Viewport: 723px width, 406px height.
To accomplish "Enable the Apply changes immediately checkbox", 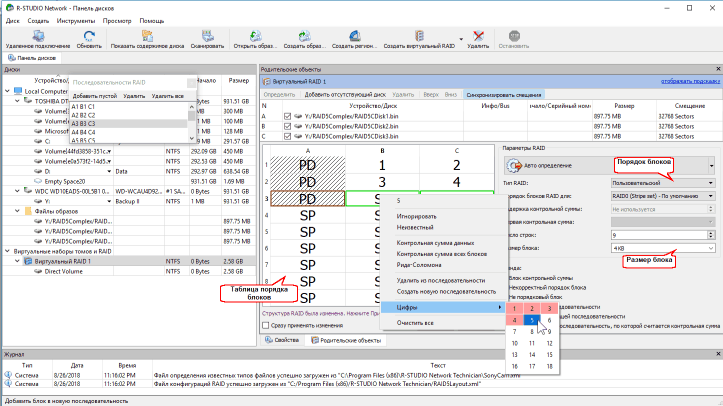I will tap(266, 325).
